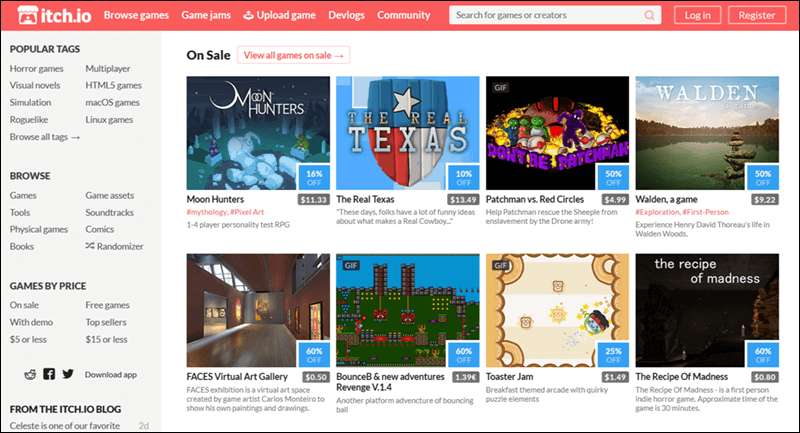The height and width of the screenshot is (433, 800).
Task: Open the Toaster Jam thumbnail
Action: pos(557,311)
